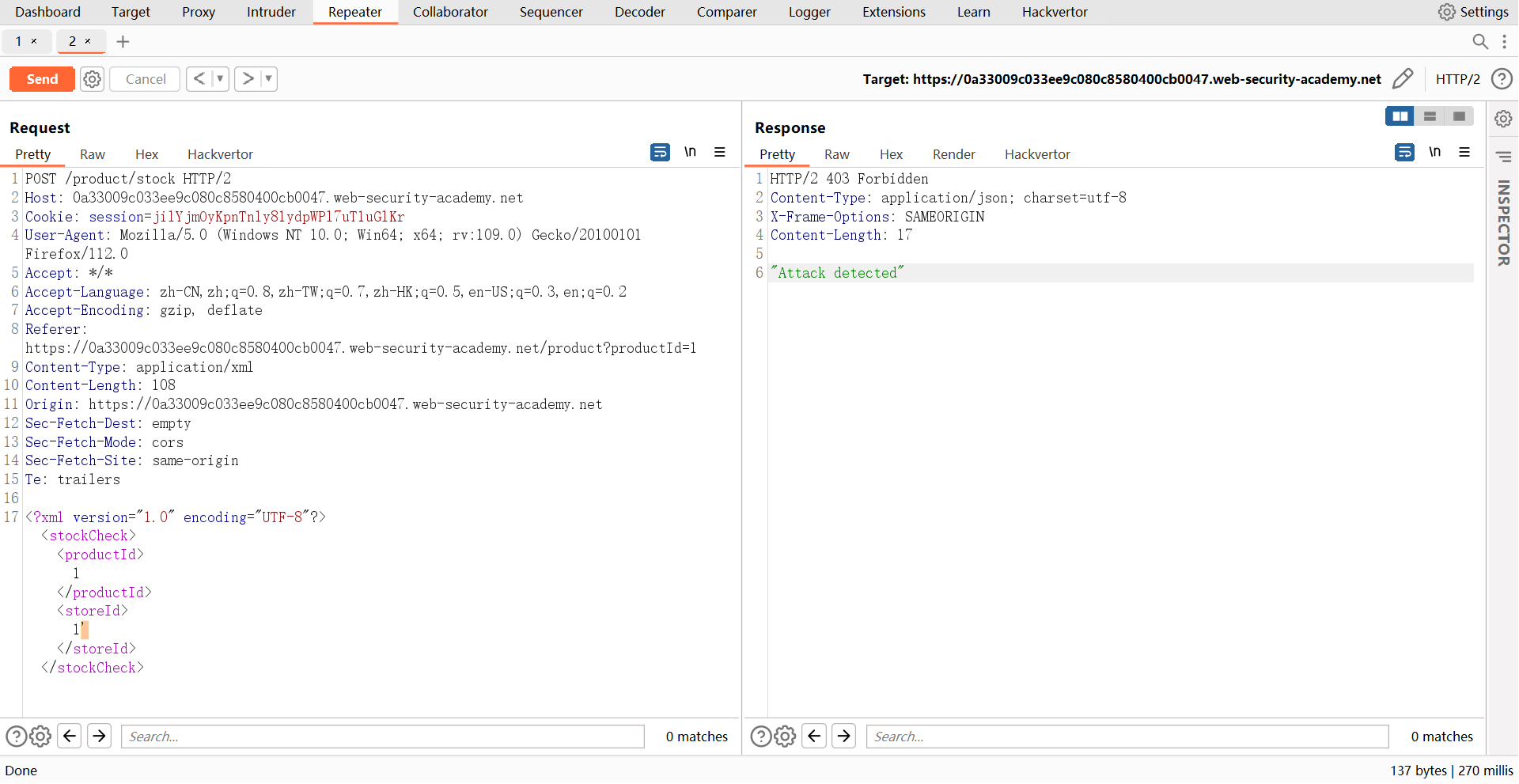
Task: Switch to the Intruder tab
Action: [271, 12]
